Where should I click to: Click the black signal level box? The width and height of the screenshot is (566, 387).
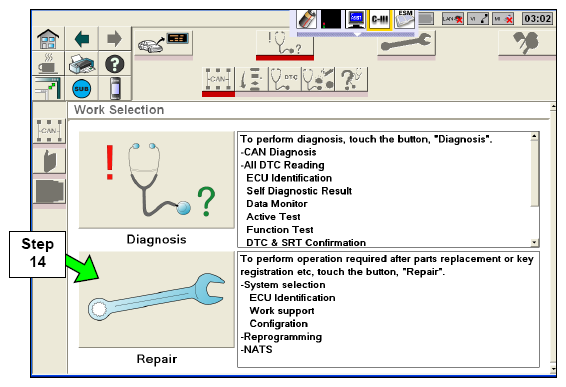(331, 19)
